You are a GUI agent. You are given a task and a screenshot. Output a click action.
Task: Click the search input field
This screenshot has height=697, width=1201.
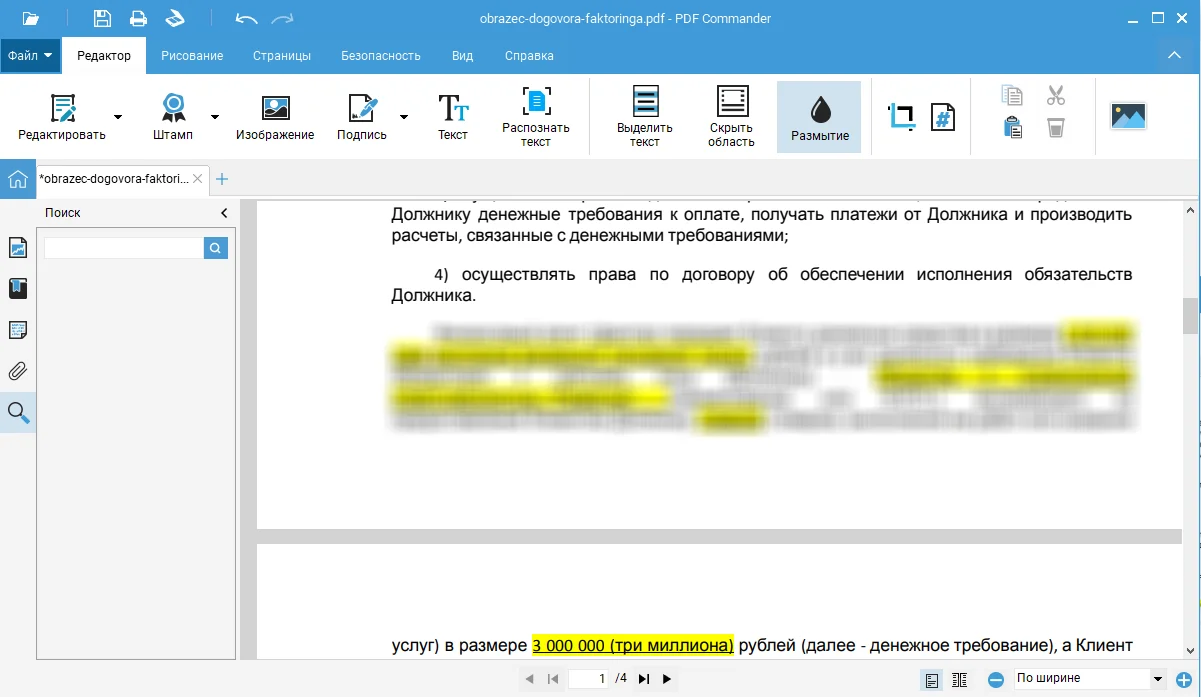coord(124,248)
